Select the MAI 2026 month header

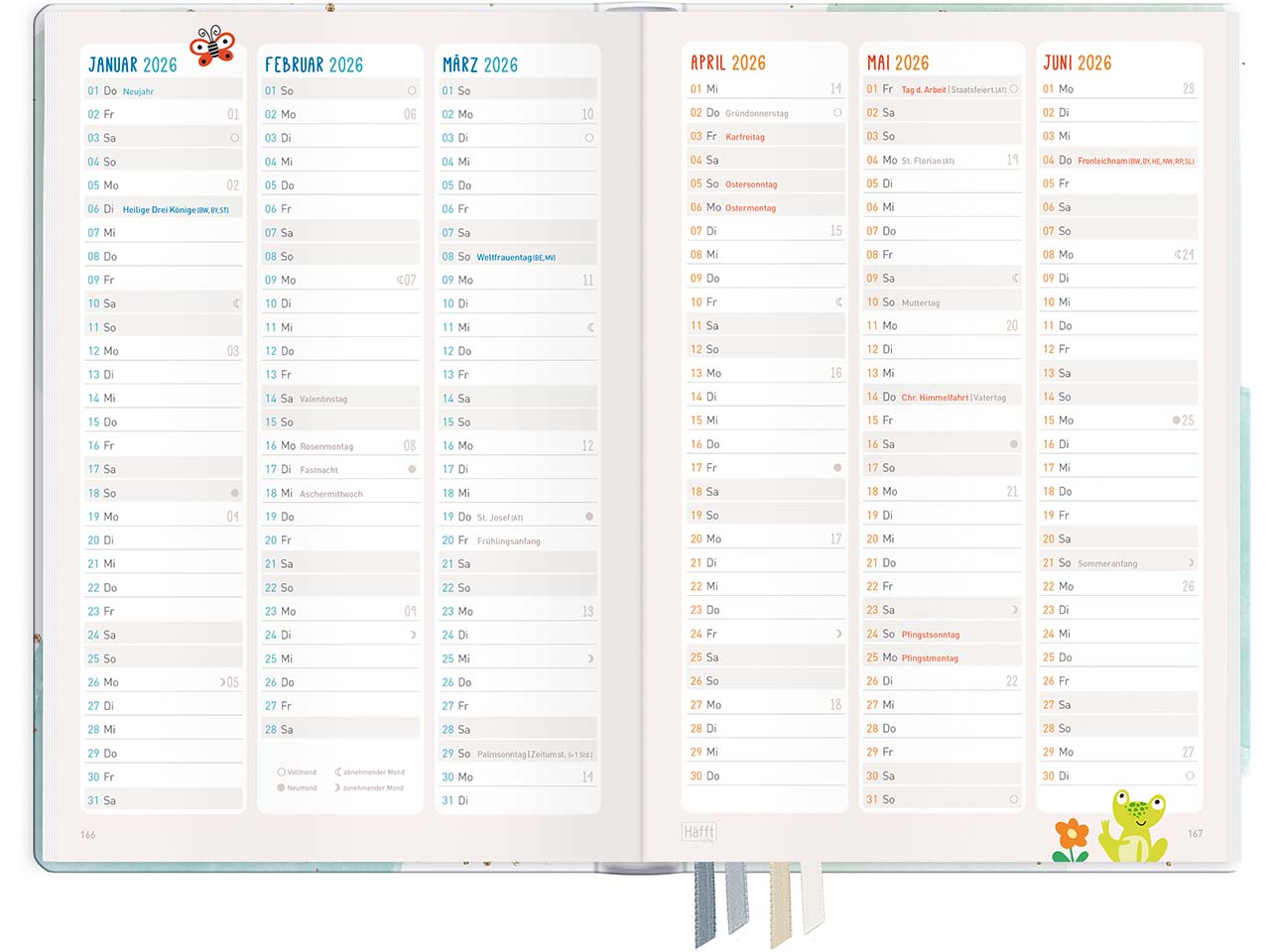(898, 63)
